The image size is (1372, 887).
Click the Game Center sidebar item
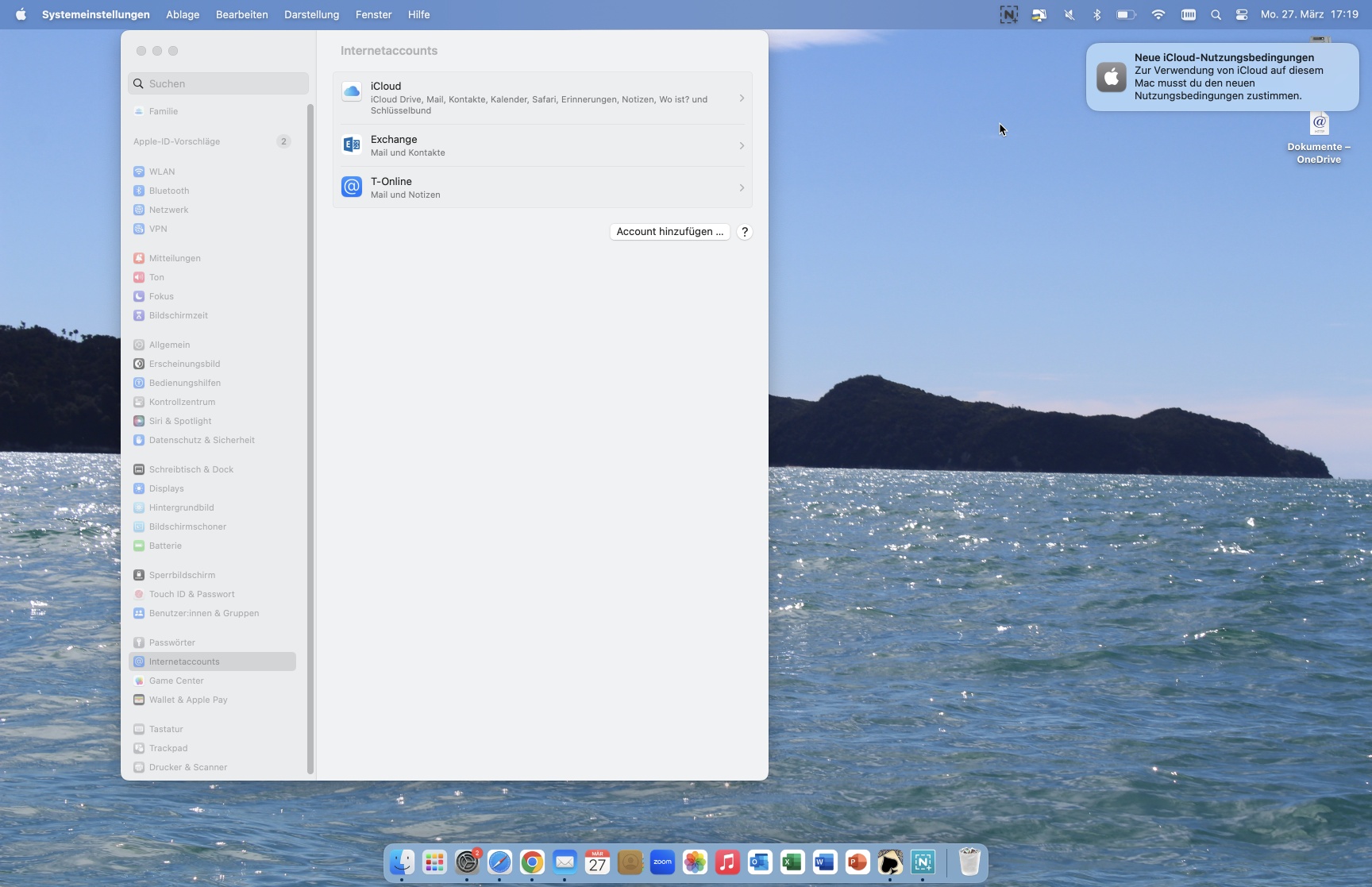[x=176, y=681]
